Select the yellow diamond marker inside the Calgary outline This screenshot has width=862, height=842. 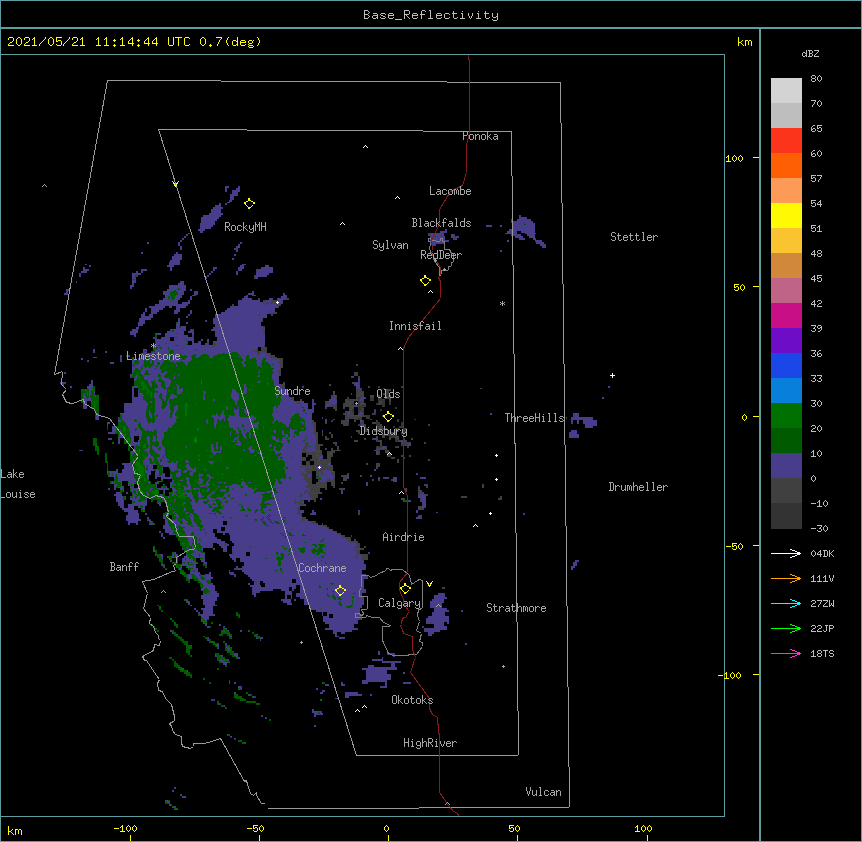pos(405,589)
